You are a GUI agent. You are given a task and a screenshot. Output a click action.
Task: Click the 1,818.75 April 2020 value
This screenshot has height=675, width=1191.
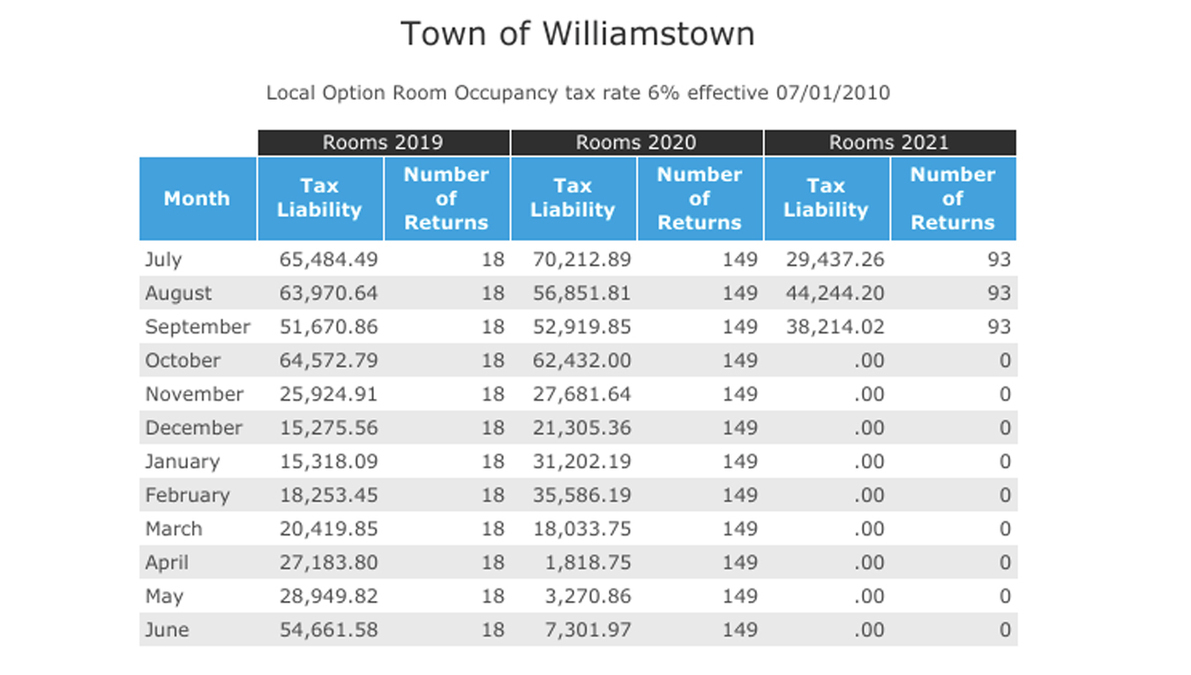pyautogui.click(x=591, y=563)
